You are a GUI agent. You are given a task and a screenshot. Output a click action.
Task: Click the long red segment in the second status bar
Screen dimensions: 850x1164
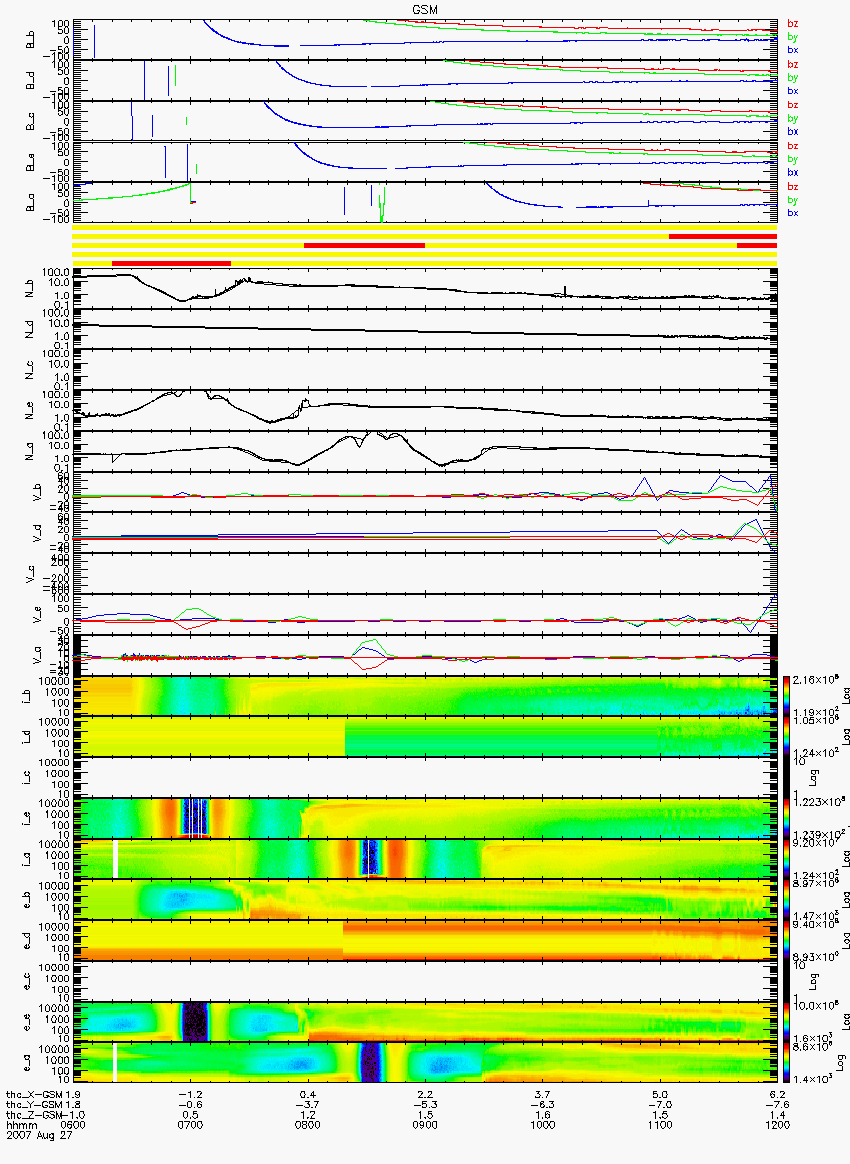723,236
